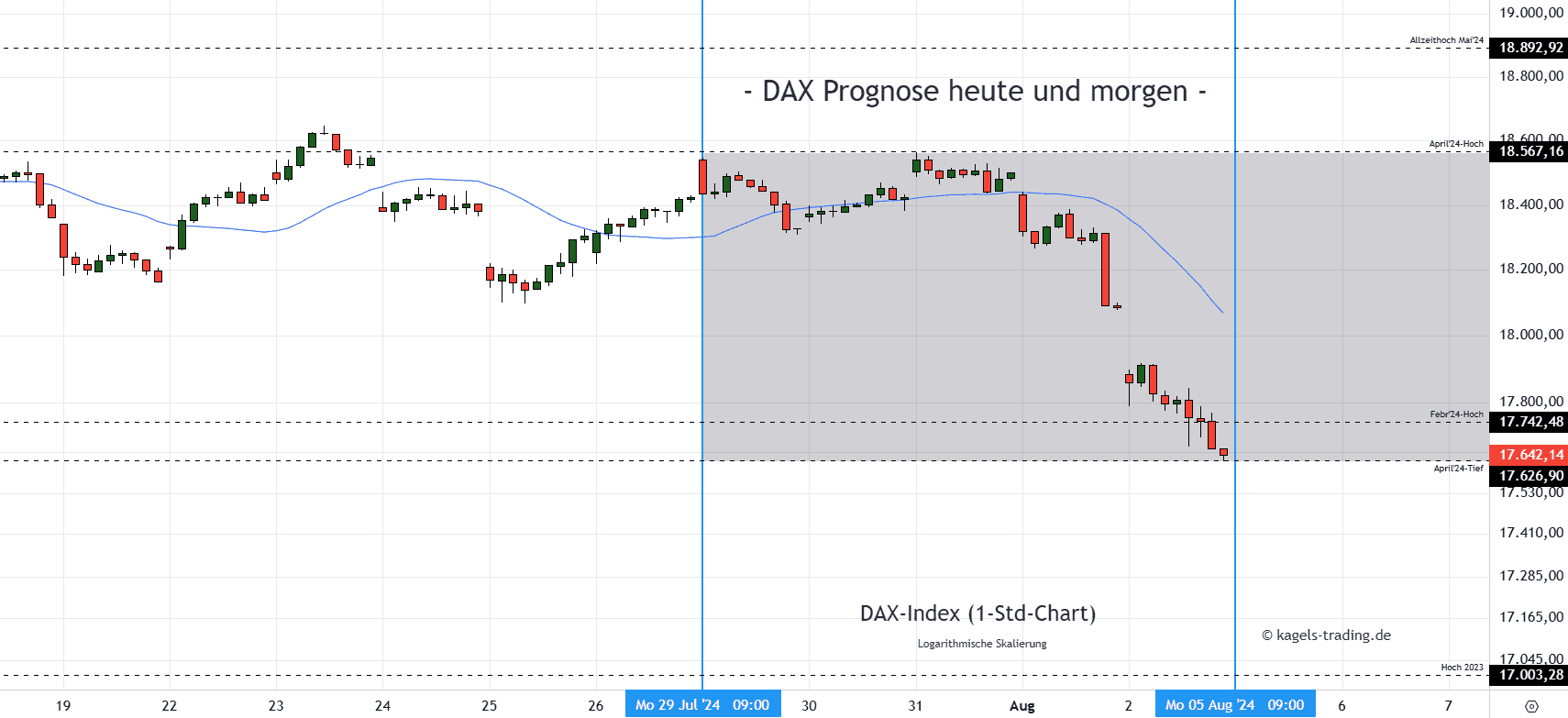The width and height of the screenshot is (1568, 718).
Task: Select date 23 on time axis
Action: pyautogui.click(x=276, y=705)
